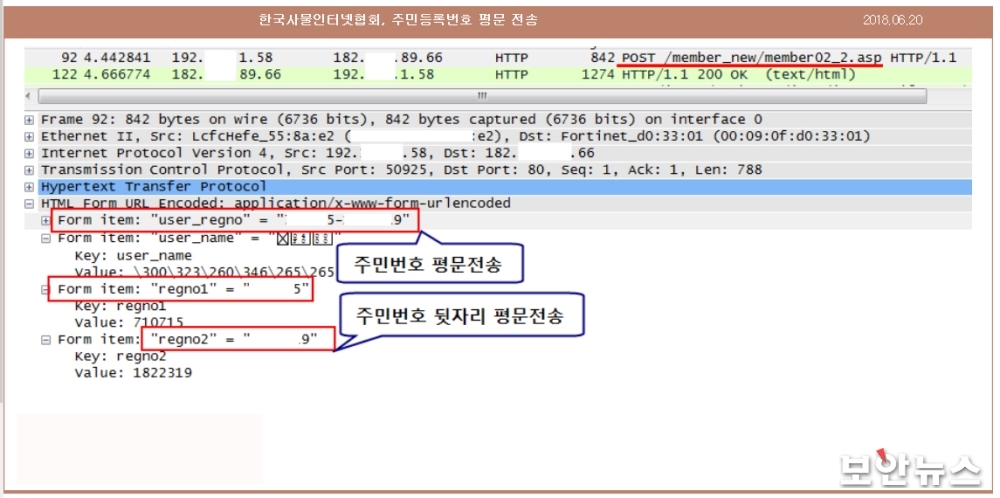Image resolution: width=1000 pixels, height=498 pixels.
Task: Expand the Ethernet II tree node
Action: click(x=29, y=136)
